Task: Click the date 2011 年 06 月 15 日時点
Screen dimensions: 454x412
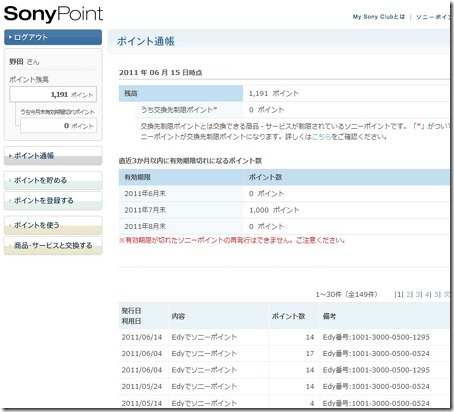Action: (x=160, y=73)
